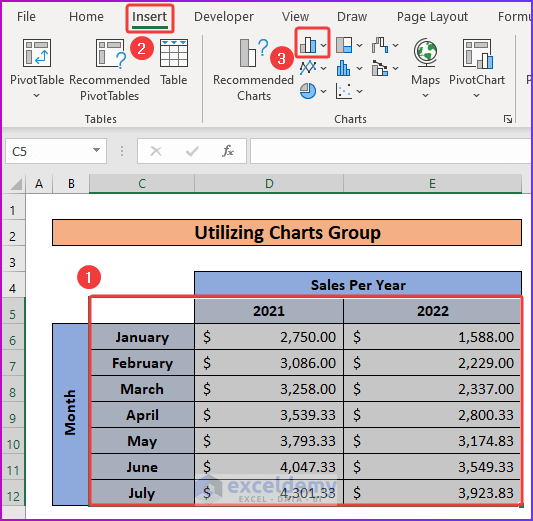Open Recommended Charts
The height and width of the screenshot is (521, 533).
[x=253, y=70]
